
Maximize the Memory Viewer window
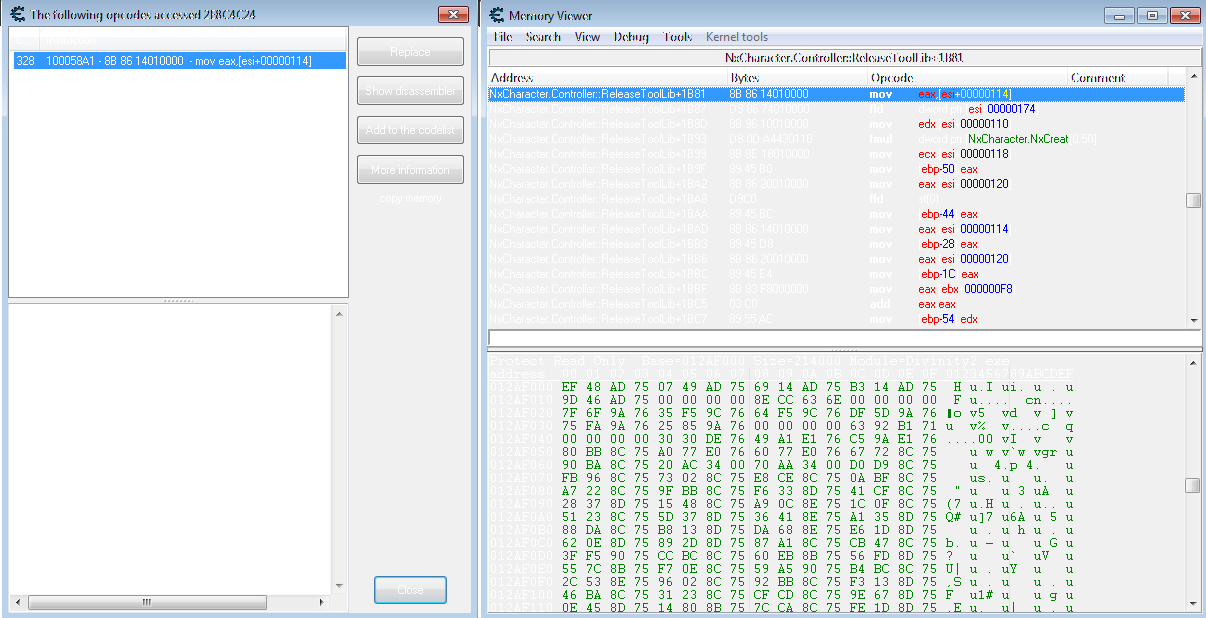pos(1151,15)
